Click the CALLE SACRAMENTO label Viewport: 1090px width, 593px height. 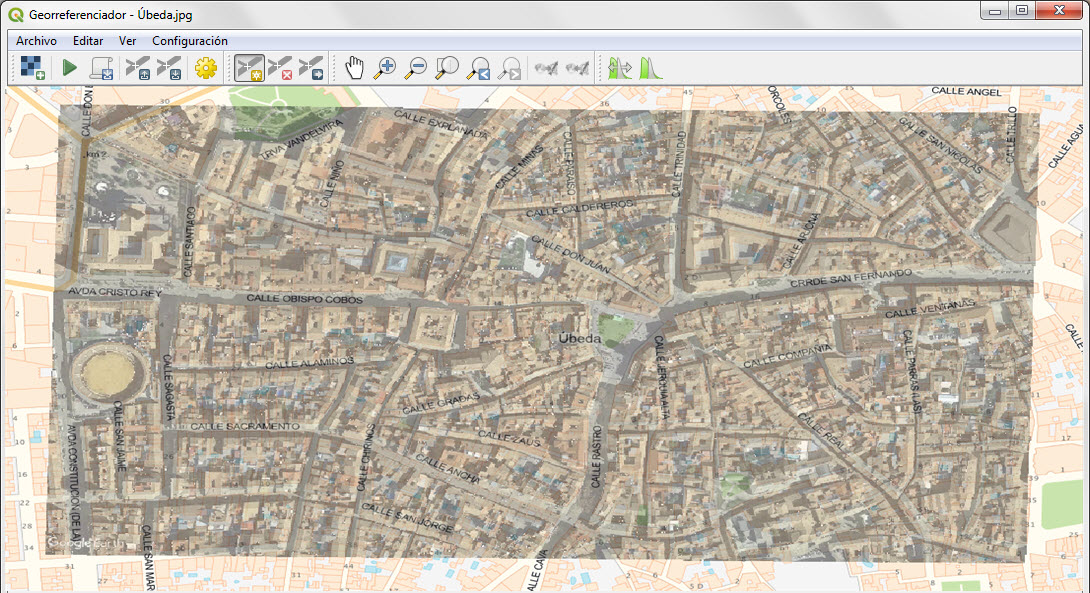(x=245, y=426)
